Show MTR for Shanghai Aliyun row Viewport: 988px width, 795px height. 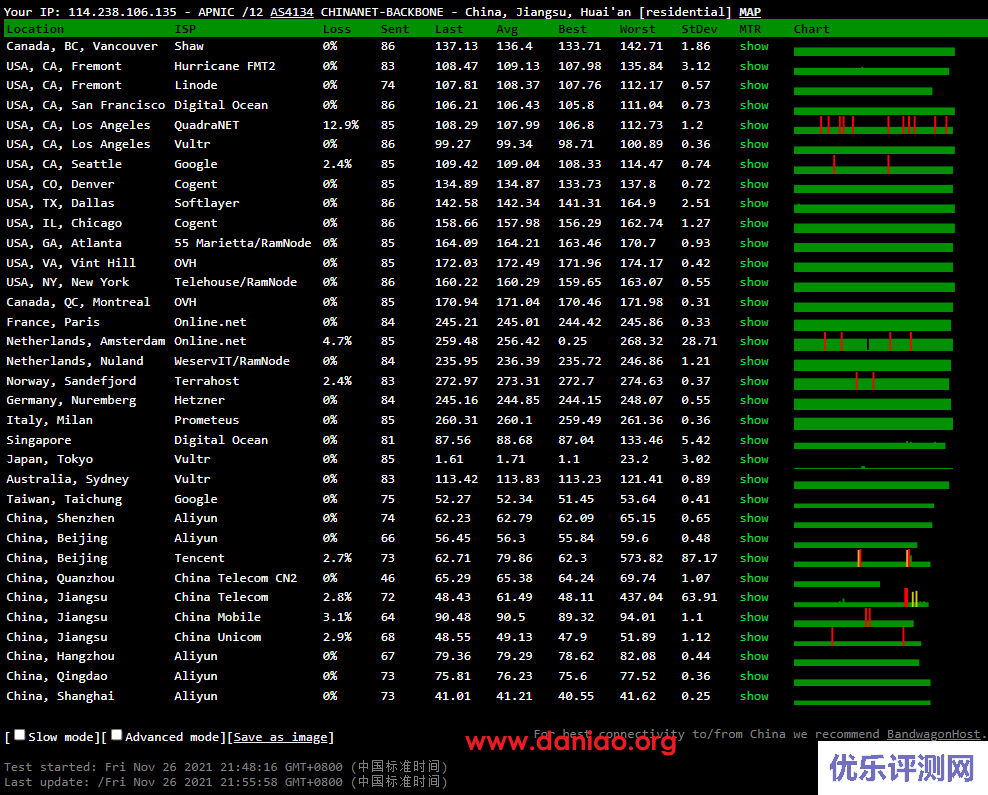tap(754, 697)
